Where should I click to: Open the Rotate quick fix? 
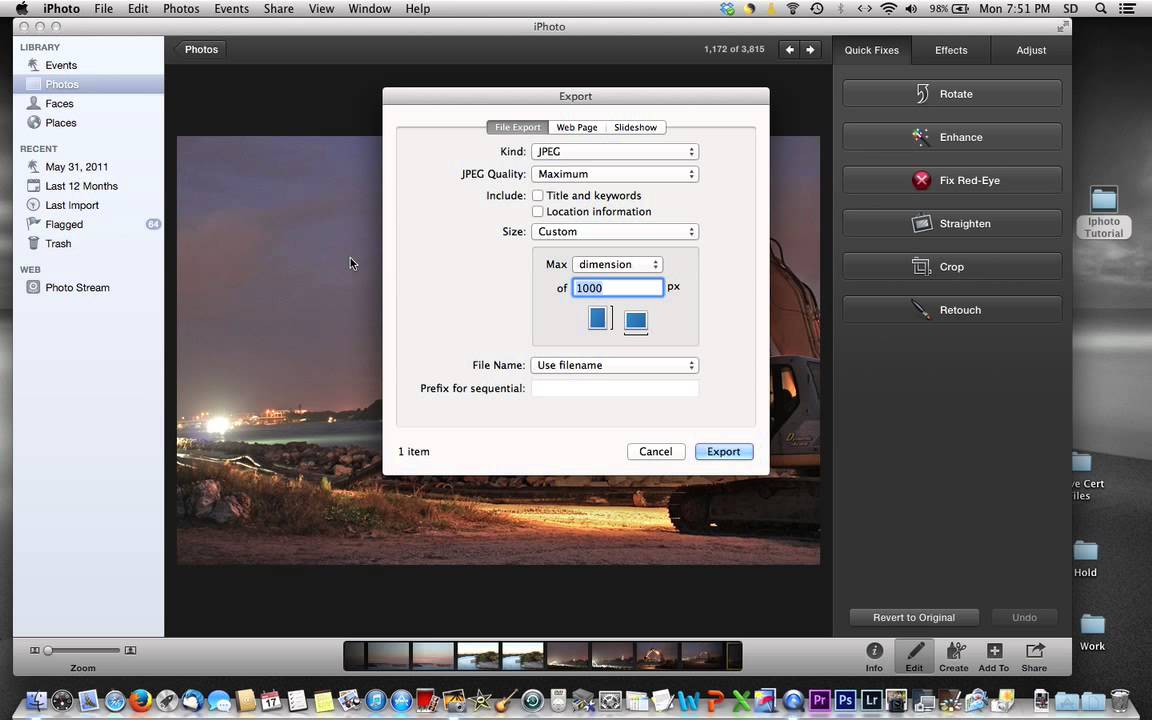coord(951,94)
